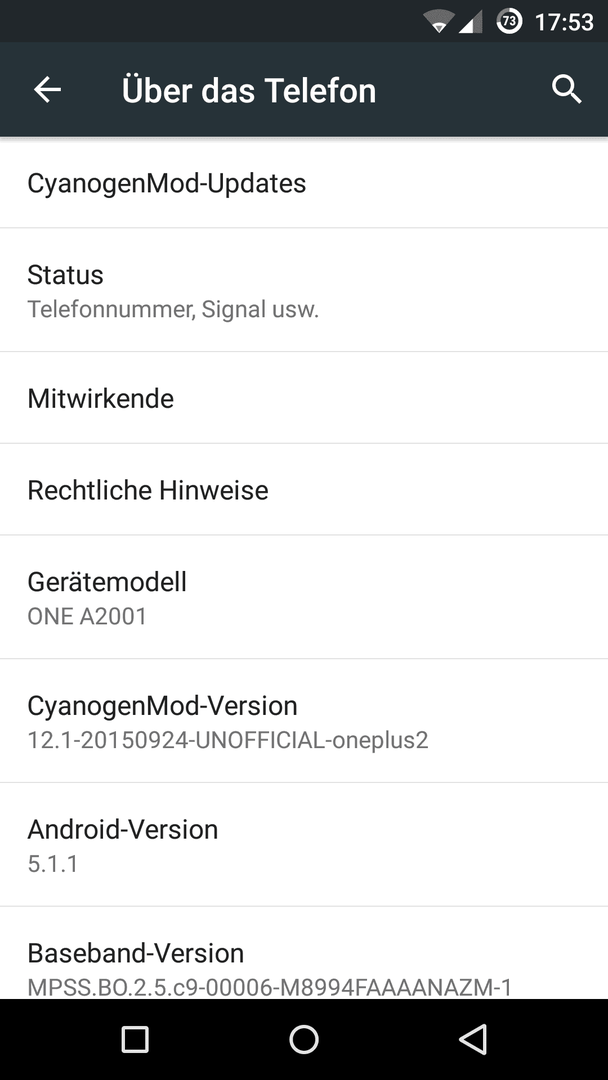Screen dimensions: 608x1080
Task: Open the search magnifier icon
Action: (567, 90)
